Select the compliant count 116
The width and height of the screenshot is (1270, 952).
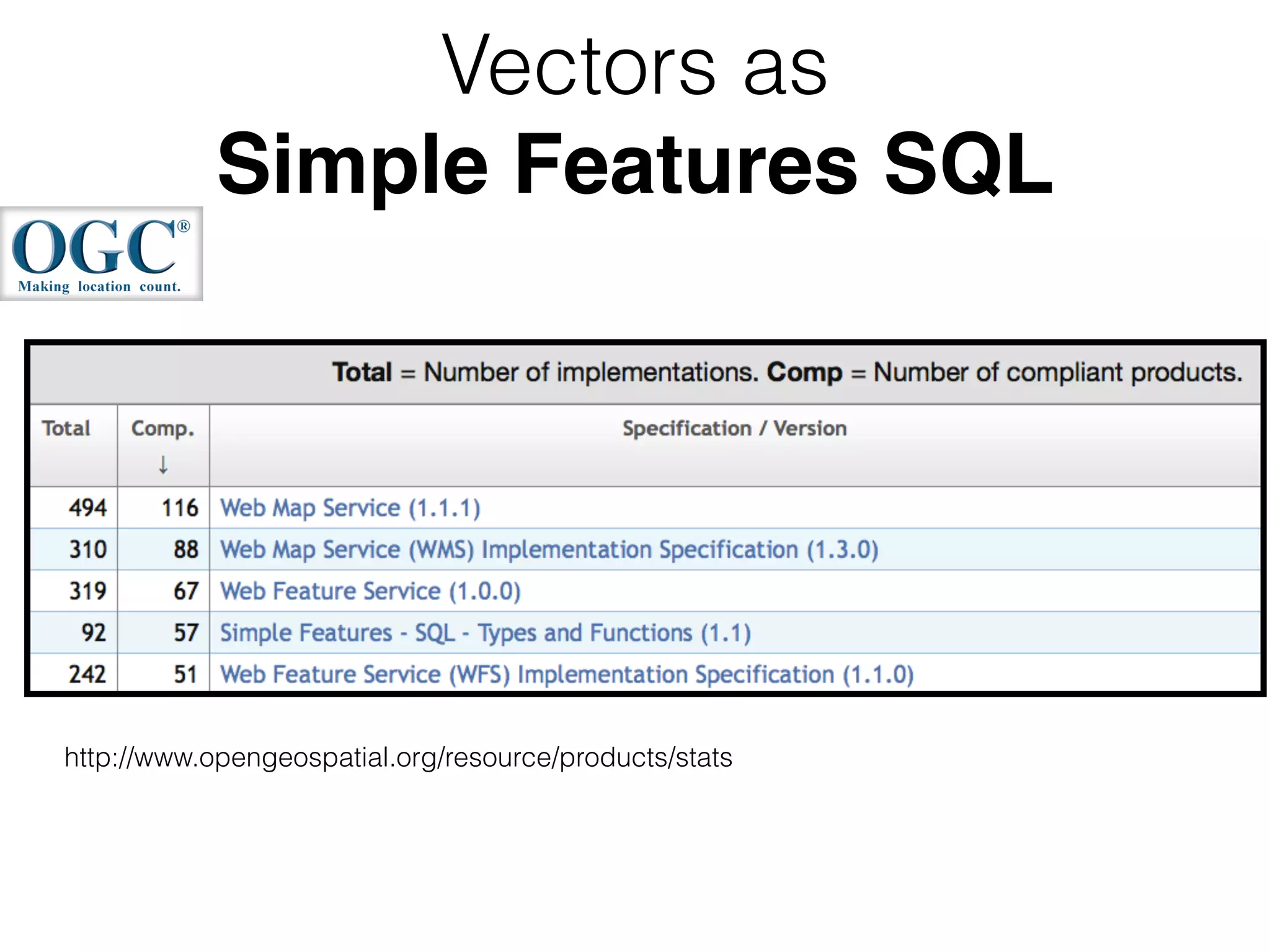(x=180, y=508)
